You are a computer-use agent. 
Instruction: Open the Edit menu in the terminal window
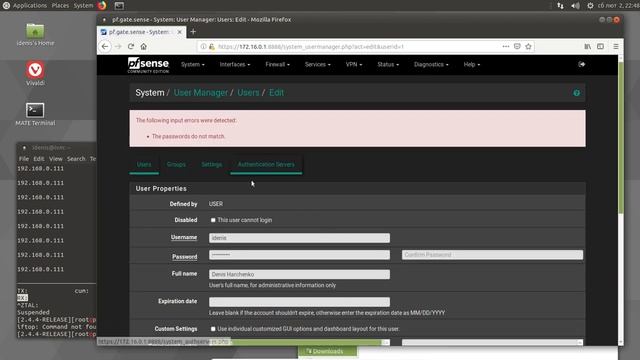(39, 159)
